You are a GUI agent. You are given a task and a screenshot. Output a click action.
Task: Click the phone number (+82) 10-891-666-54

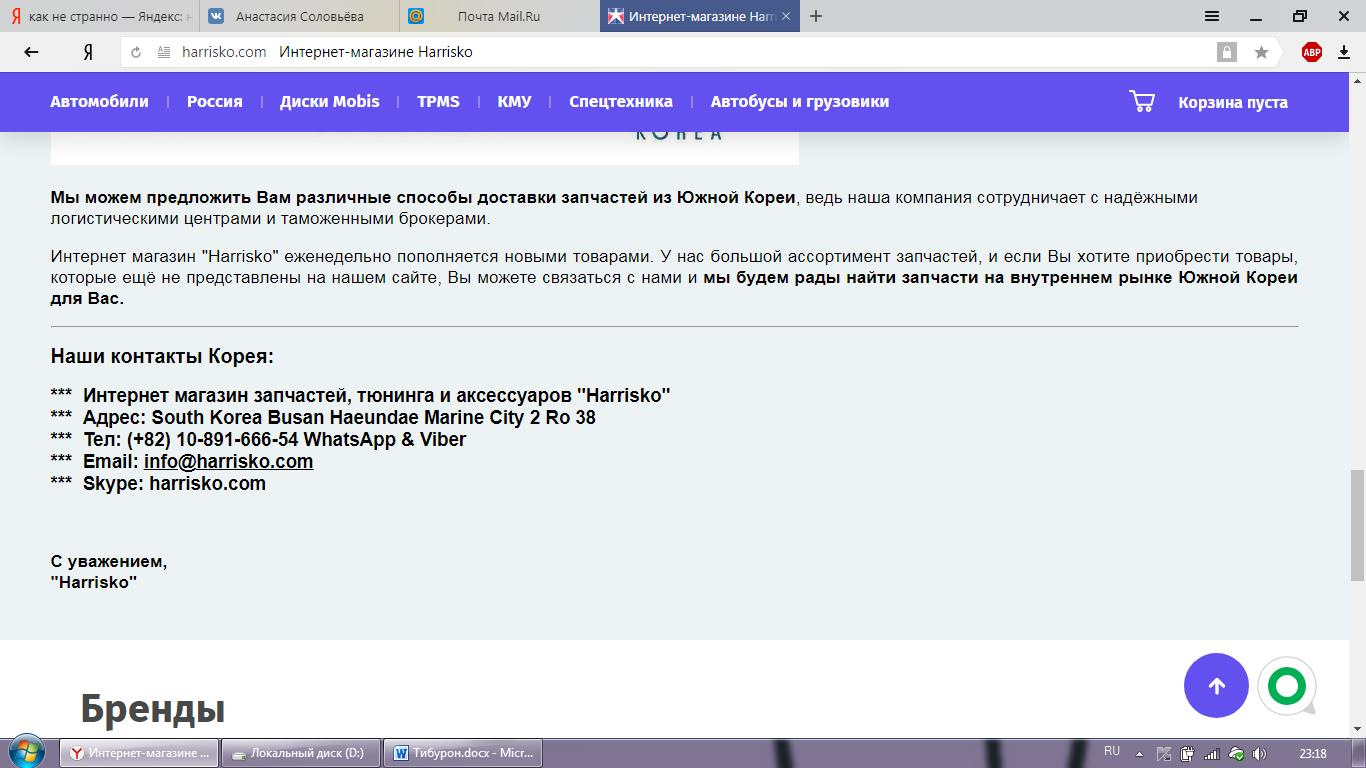coord(212,439)
